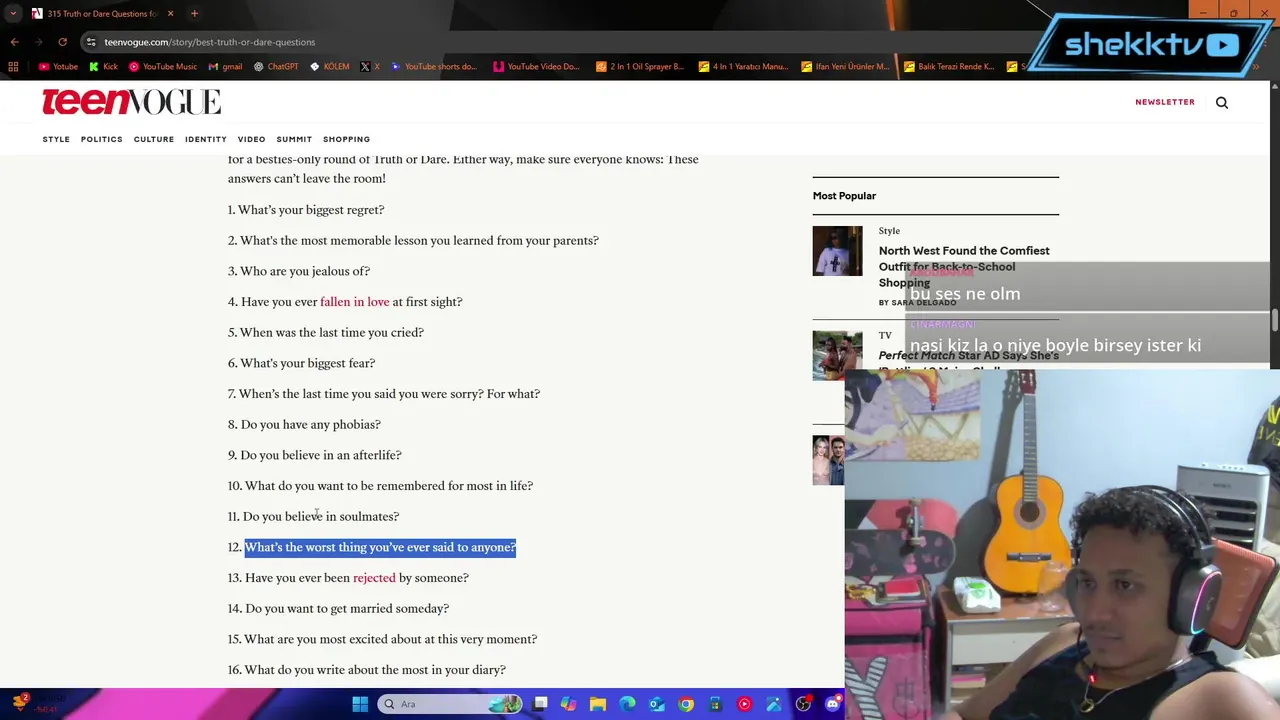1280x720 pixels.
Task: Open the 2 In 1 Oil Sprayer bookmark
Action: [640, 67]
